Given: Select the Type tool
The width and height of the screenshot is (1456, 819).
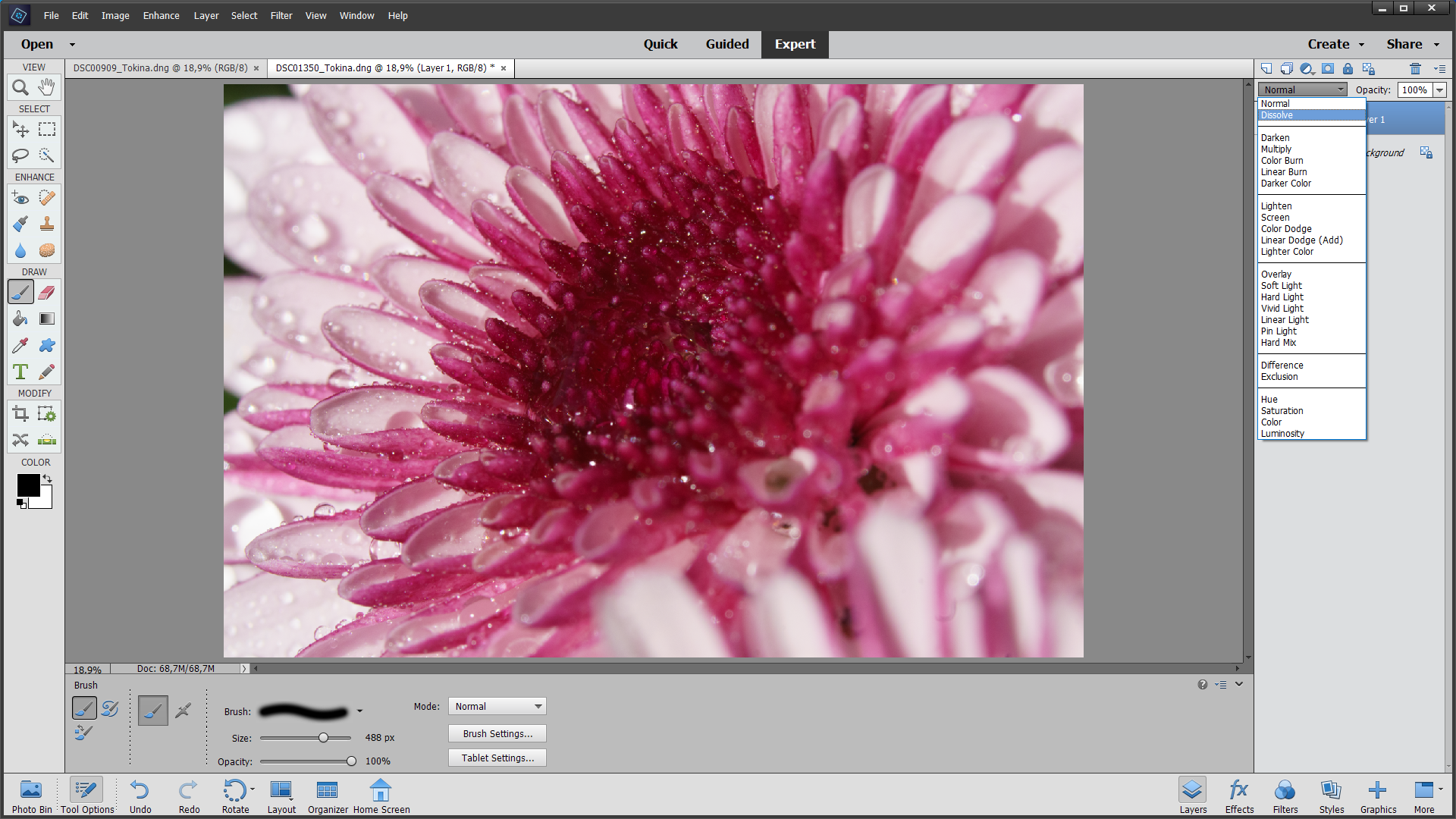Looking at the screenshot, I should tap(20, 372).
